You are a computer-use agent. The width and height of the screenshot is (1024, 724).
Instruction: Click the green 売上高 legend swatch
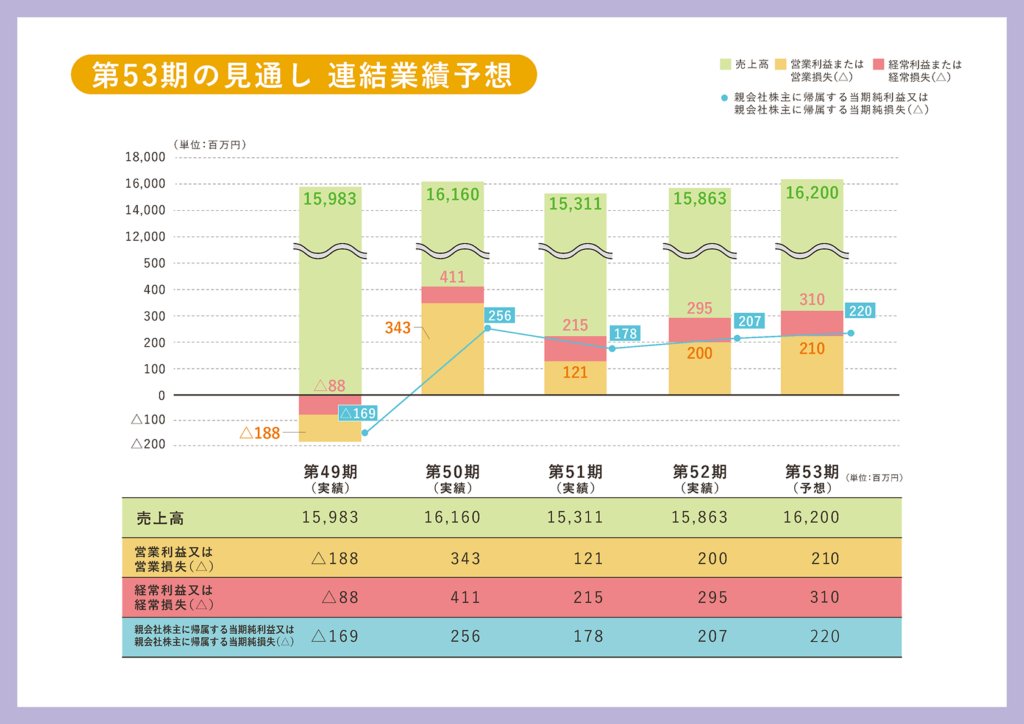click(725, 64)
